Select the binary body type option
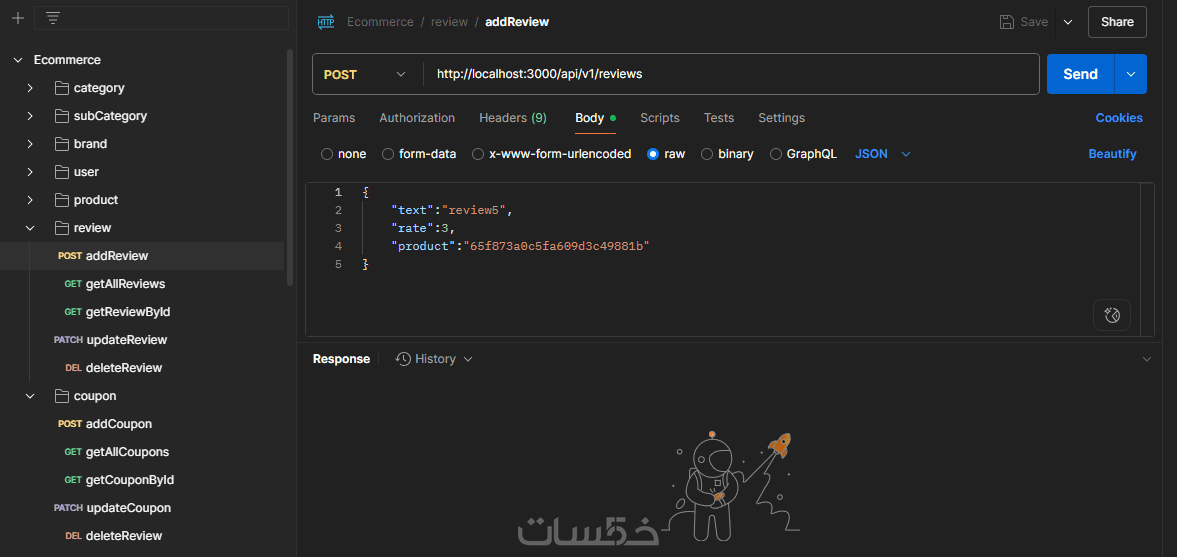The width and height of the screenshot is (1177, 557). click(x=707, y=154)
